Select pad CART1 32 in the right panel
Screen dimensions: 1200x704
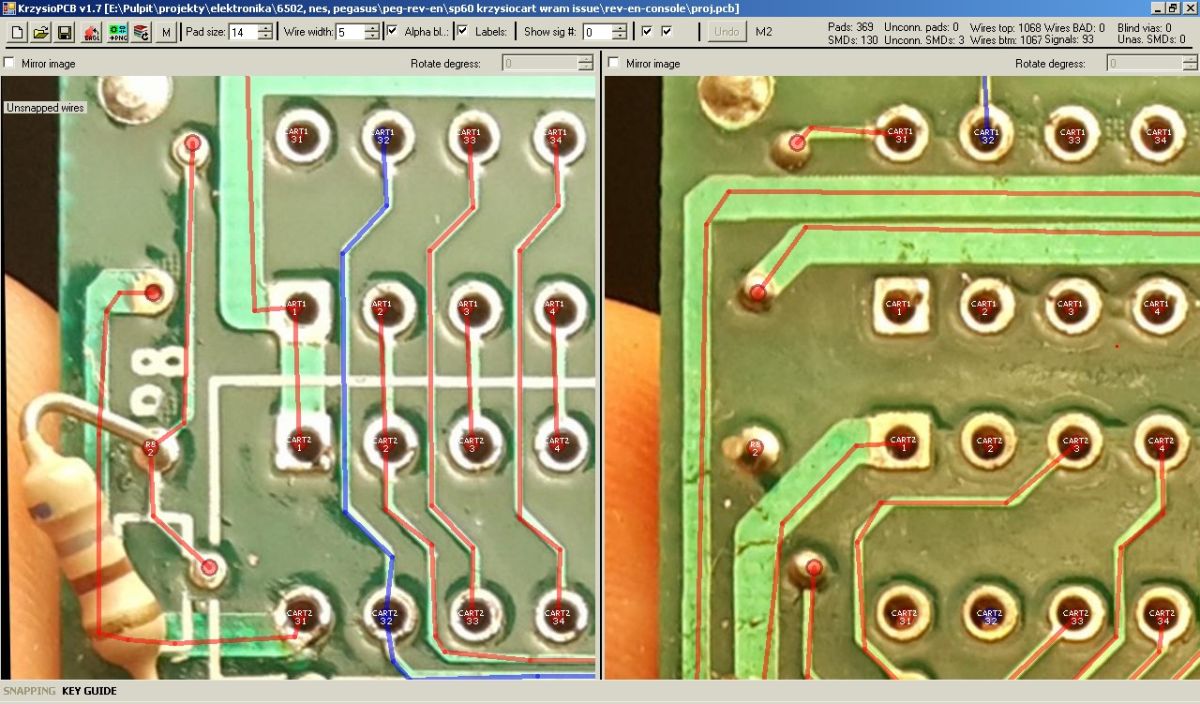(x=987, y=134)
